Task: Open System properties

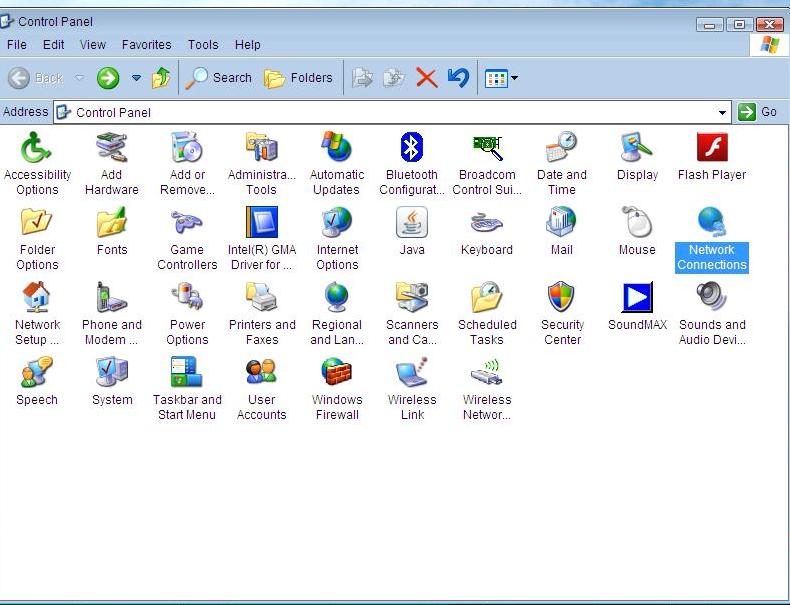Action: [111, 381]
